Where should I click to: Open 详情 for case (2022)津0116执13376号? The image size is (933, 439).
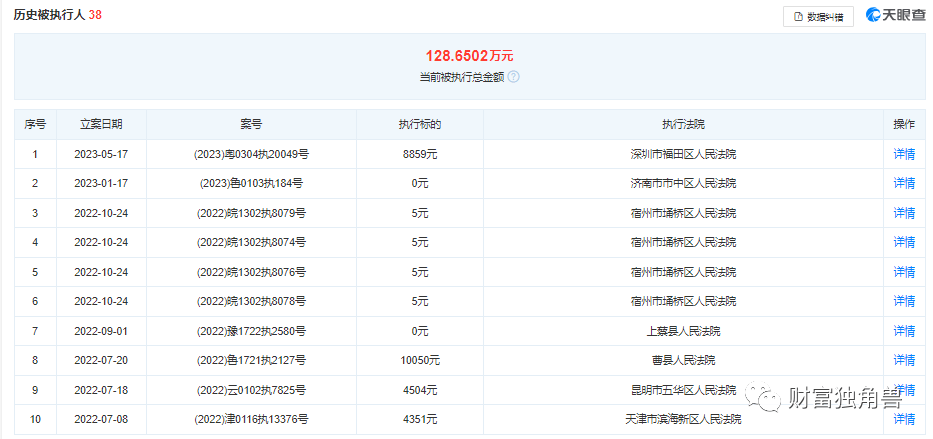pos(904,419)
